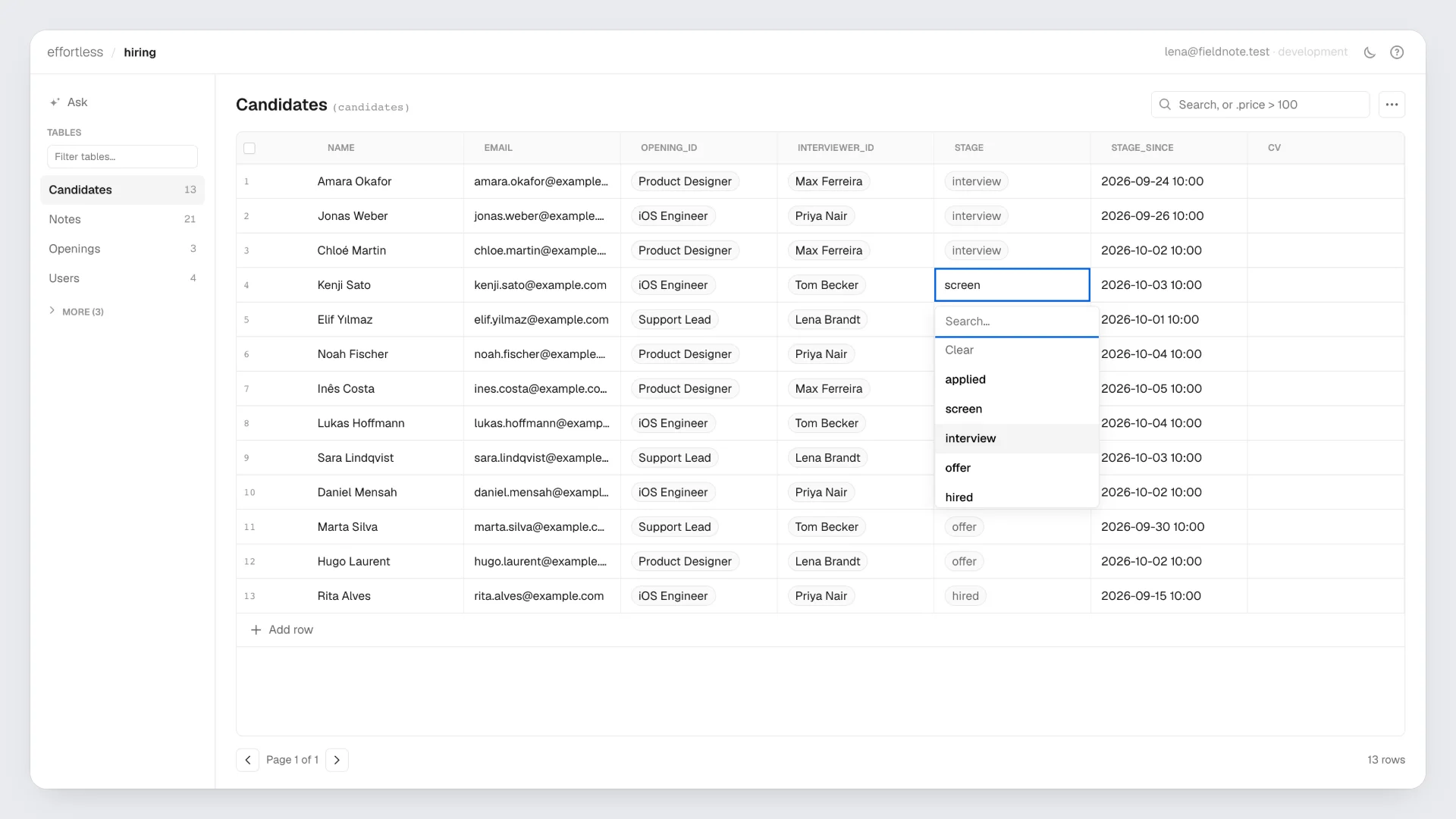Click Add row below the table
Viewport: 1456px width, 819px height.
tap(282, 630)
